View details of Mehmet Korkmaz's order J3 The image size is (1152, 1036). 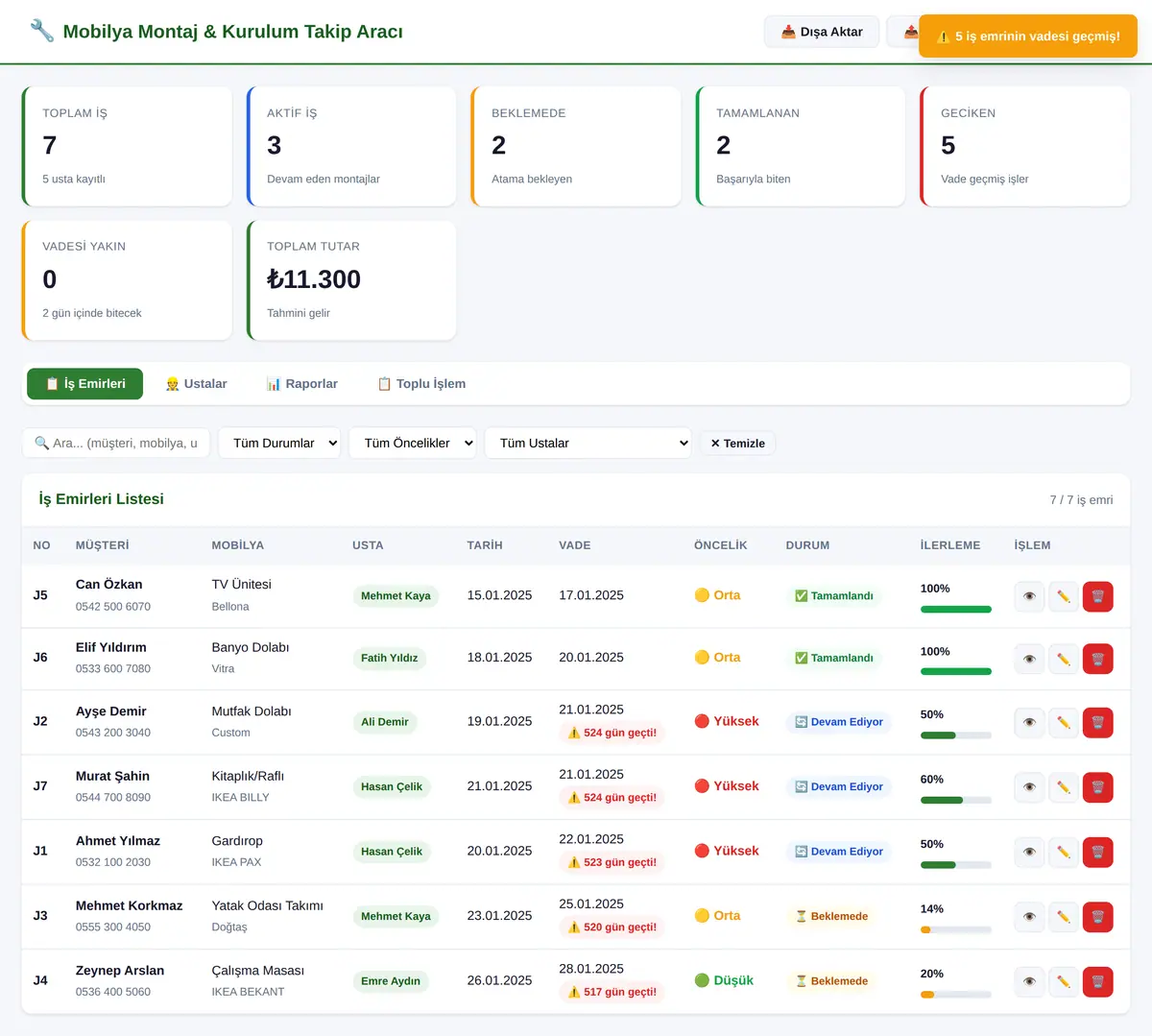pyautogui.click(x=1029, y=917)
